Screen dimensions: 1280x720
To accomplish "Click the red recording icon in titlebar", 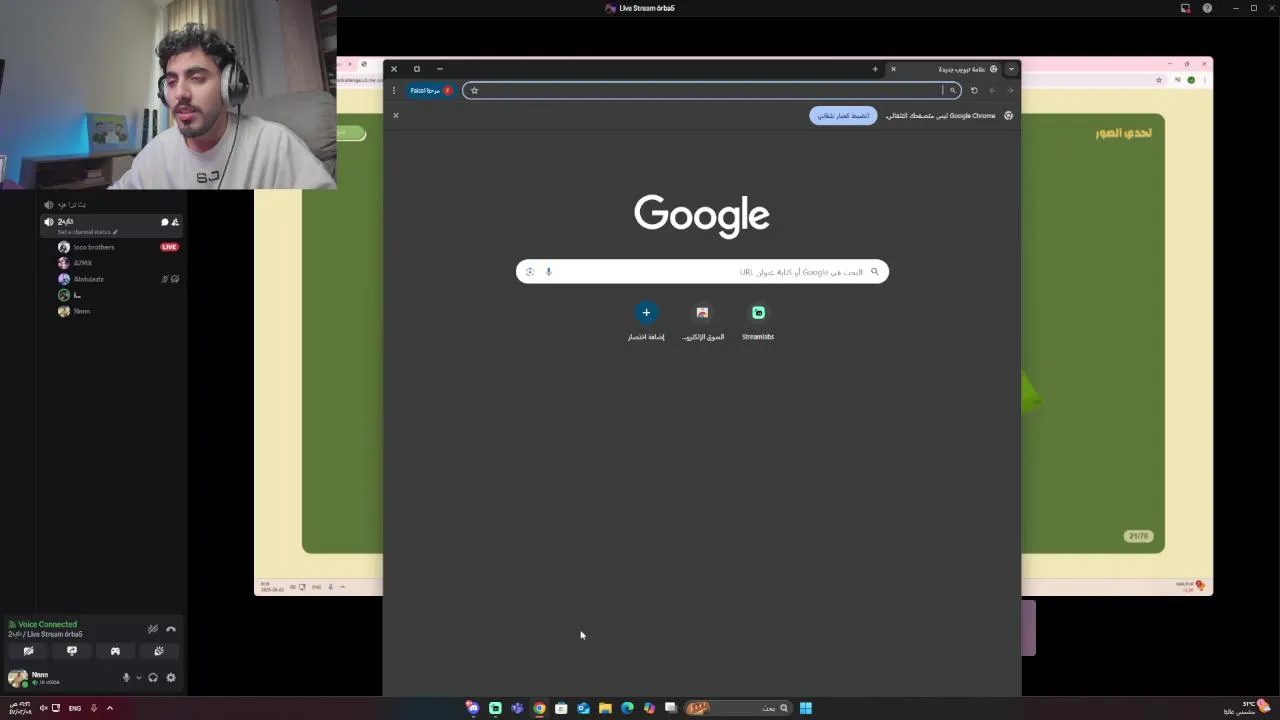I will click(1185, 8).
